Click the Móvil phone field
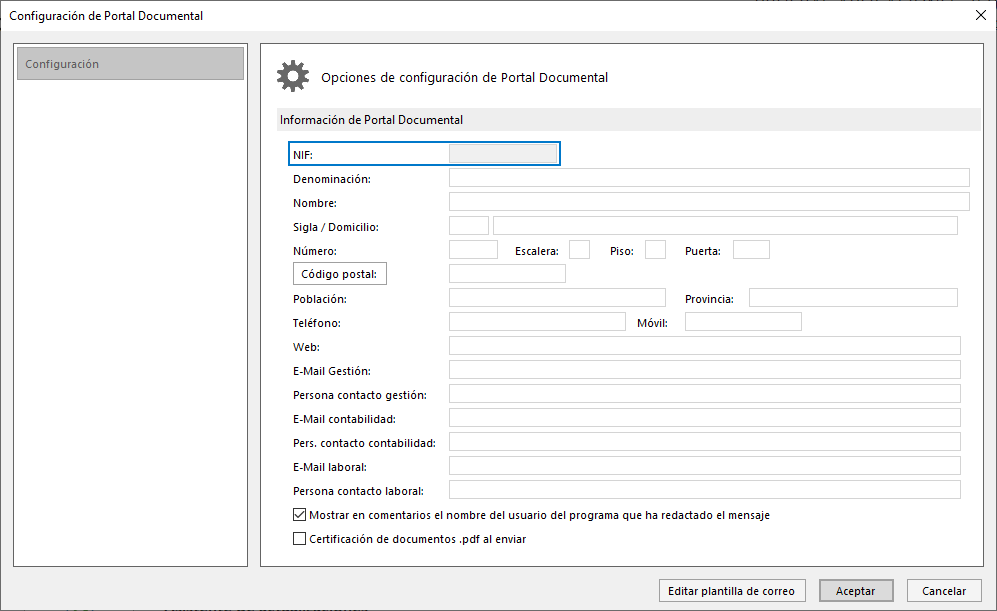997x611 pixels. click(x=743, y=322)
